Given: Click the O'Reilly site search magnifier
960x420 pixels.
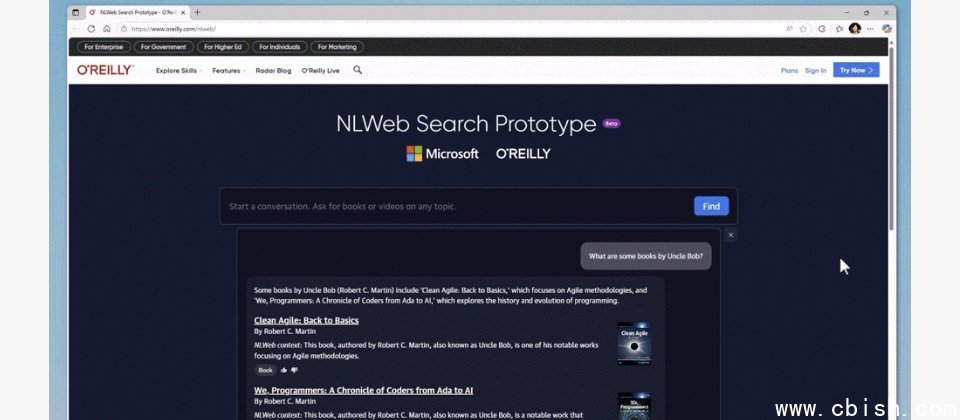Looking at the screenshot, I should click(x=358, y=70).
